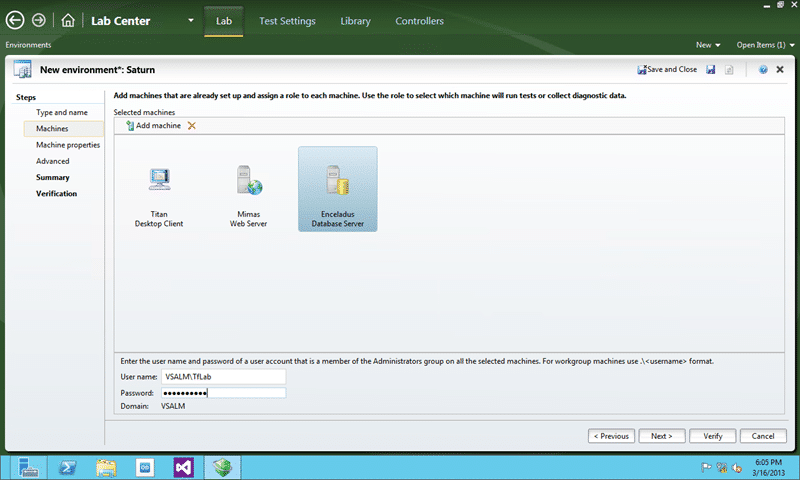Go back with the left arrow button

(15, 20)
